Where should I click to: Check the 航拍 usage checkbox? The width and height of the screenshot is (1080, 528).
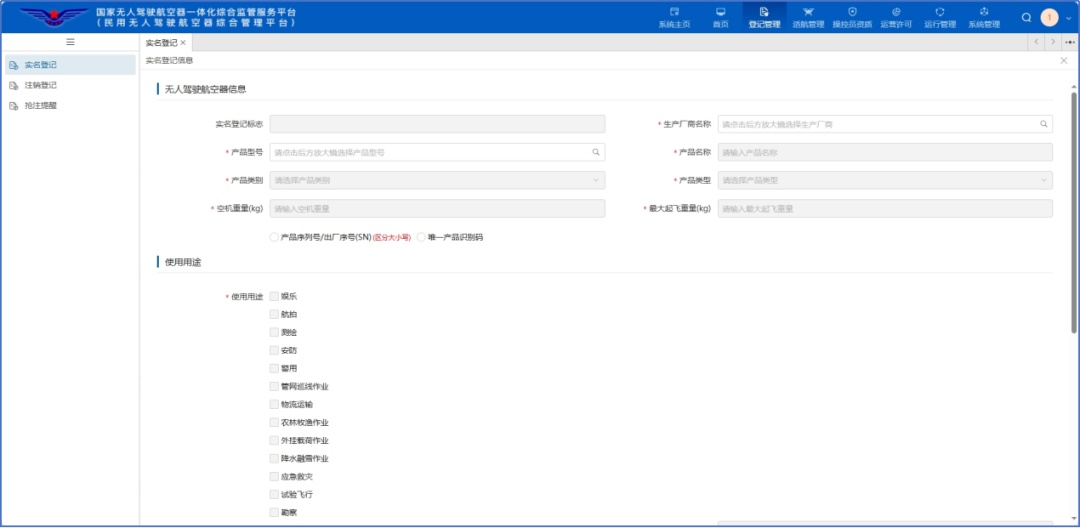pyautogui.click(x=274, y=314)
